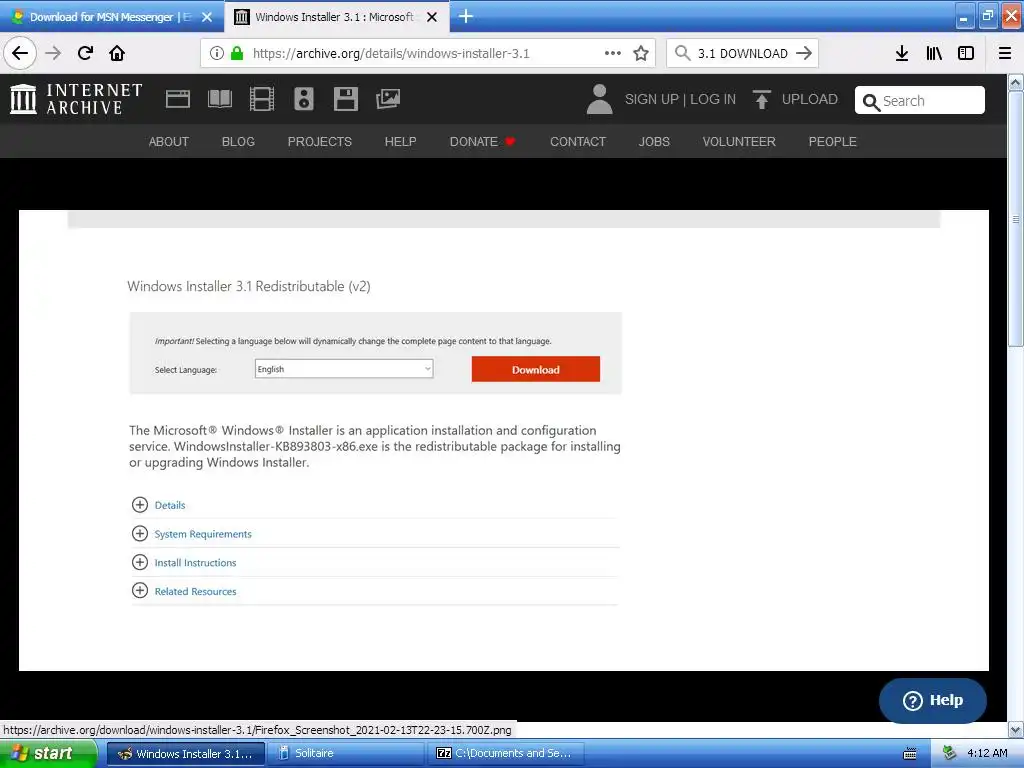Open the HELP menu item
The width and height of the screenshot is (1024, 768).
400,142
